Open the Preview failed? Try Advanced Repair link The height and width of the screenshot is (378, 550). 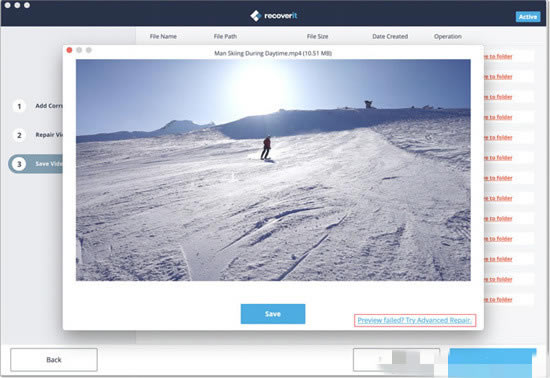coord(415,320)
